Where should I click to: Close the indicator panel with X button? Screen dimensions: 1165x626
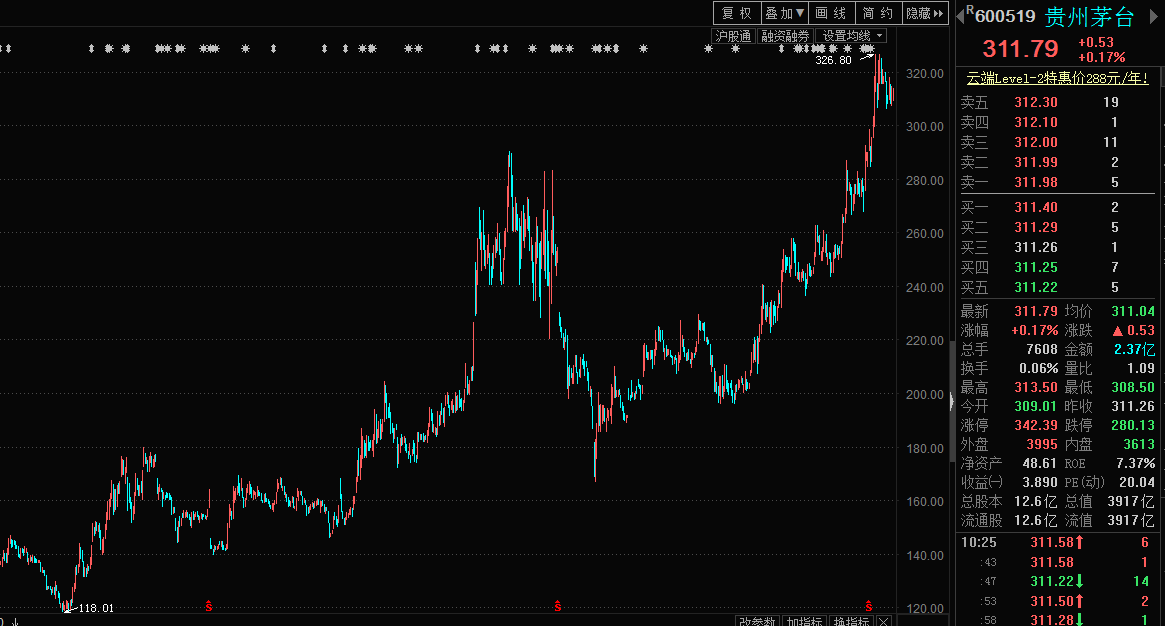(883, 621)
